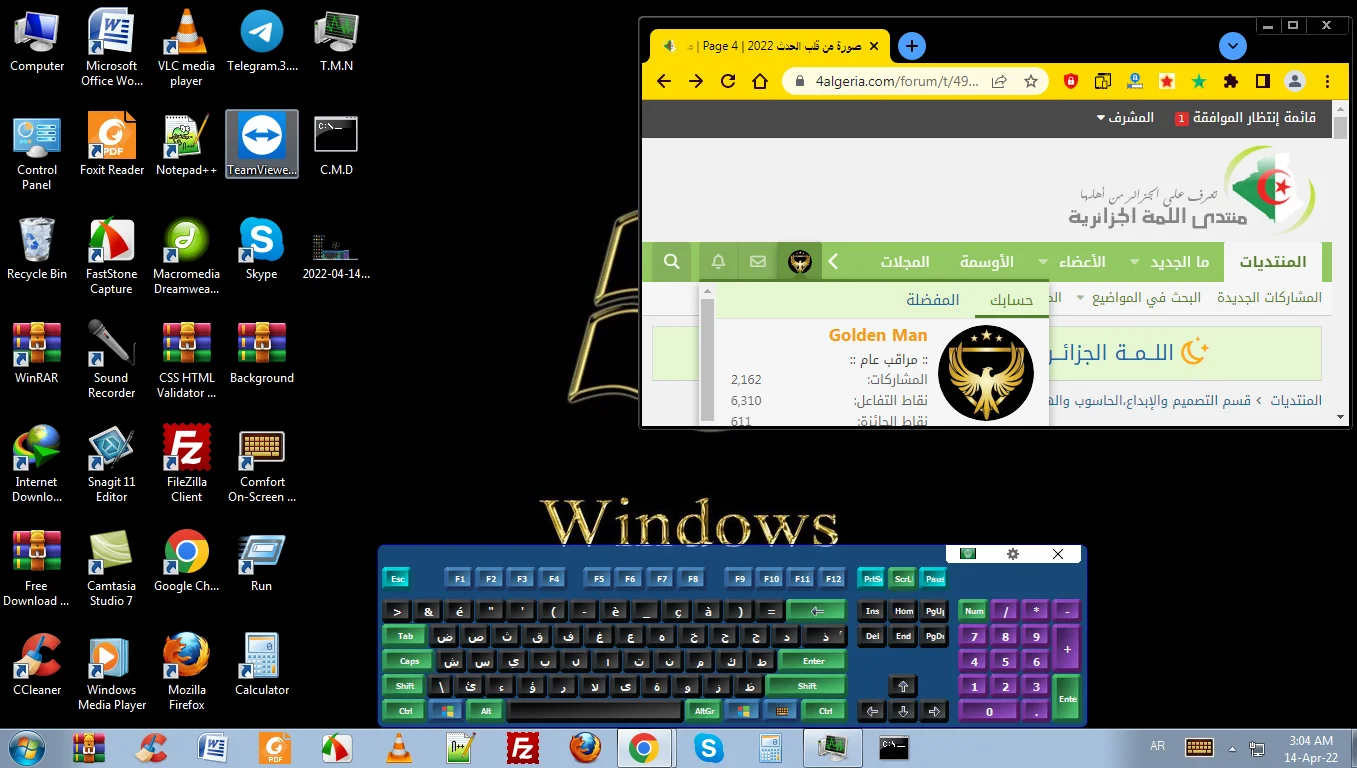
Task: Open Chrome tab search dropdown arrow
Action: (1232, 46)
